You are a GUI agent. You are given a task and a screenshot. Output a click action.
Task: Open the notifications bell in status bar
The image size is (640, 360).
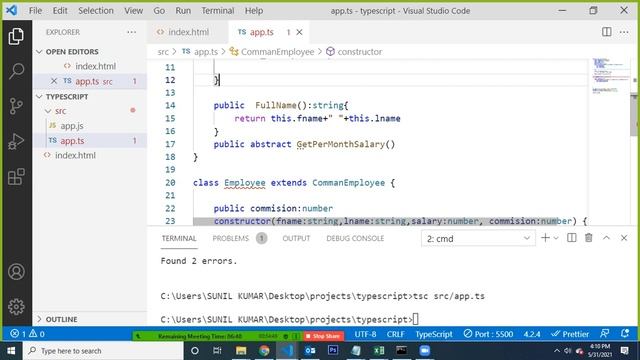pos(624,333)
